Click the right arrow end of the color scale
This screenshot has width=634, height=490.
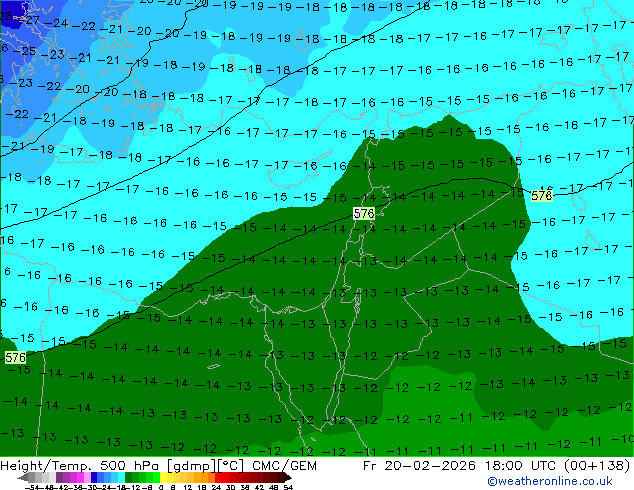[x=287, y=477]
